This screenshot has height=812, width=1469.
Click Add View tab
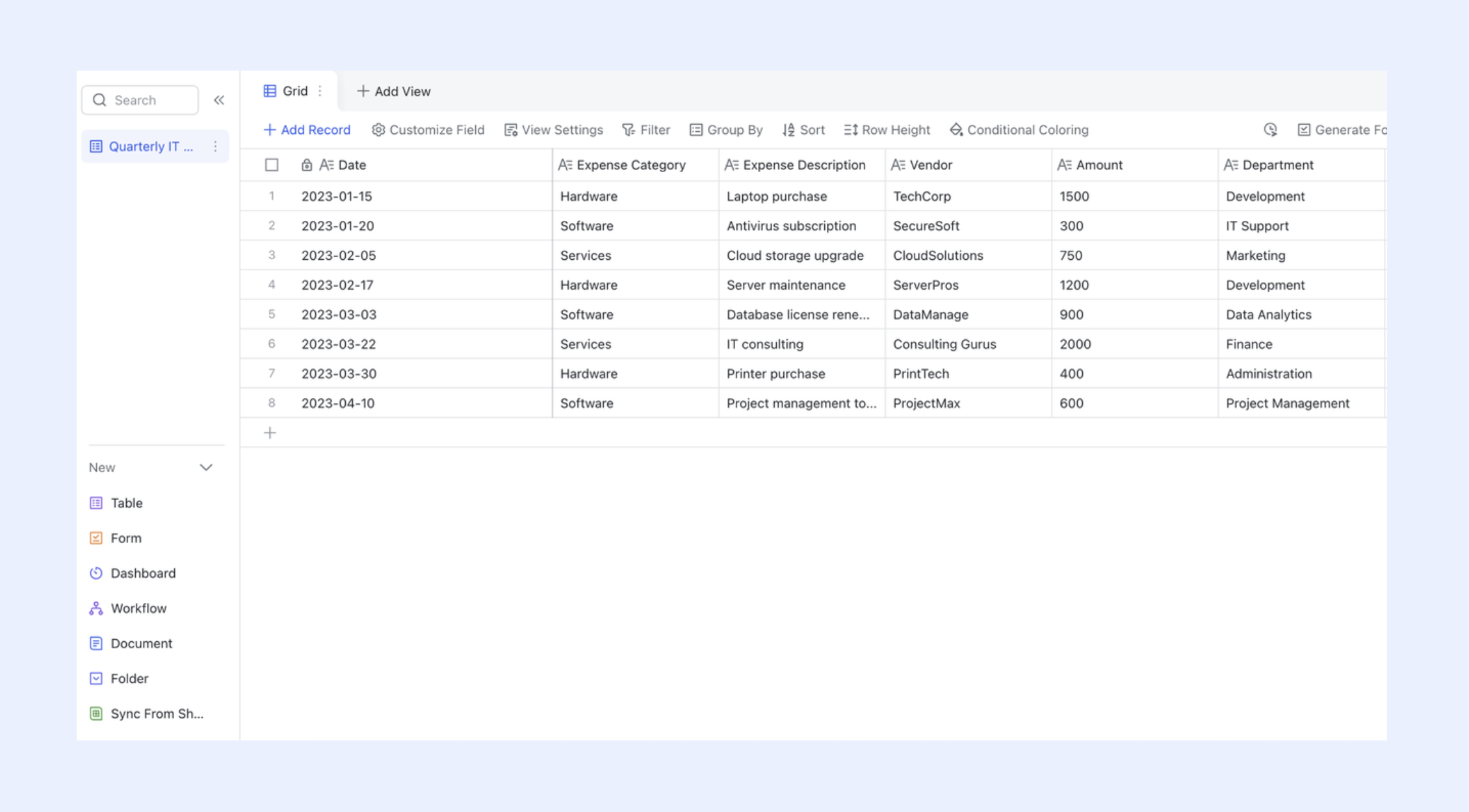point(394,91)
